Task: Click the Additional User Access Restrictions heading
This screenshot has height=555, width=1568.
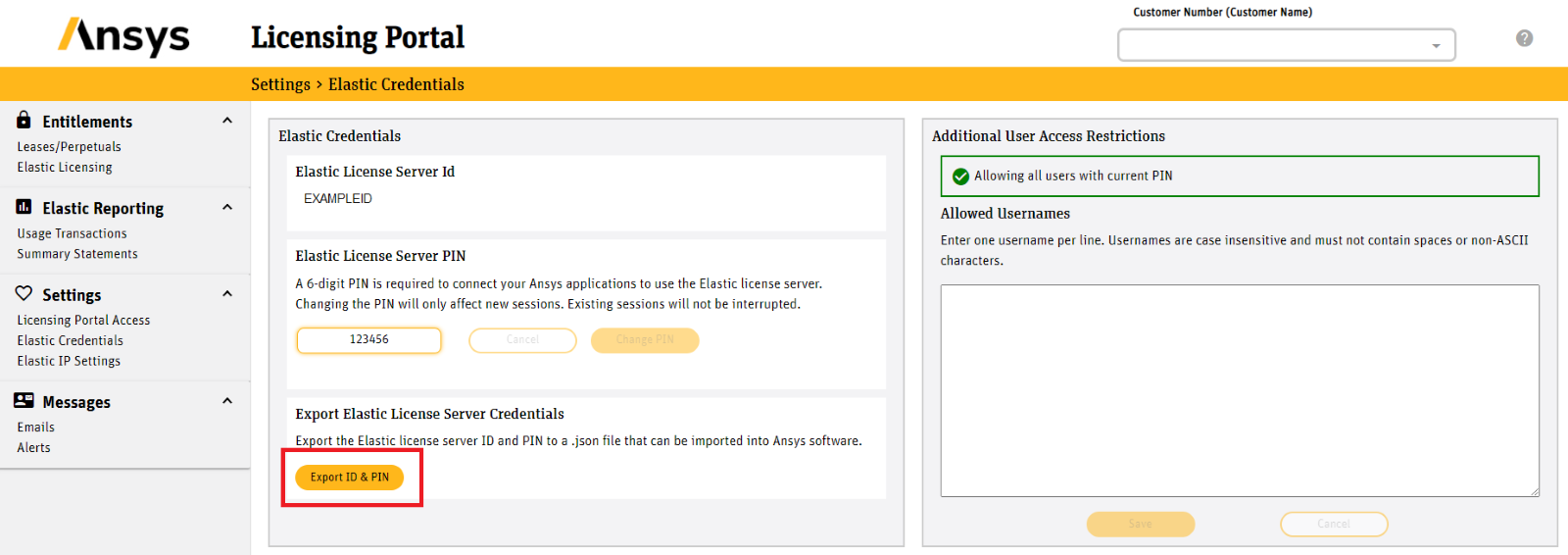Action: pyautogui.click(x=1049, y=136)
